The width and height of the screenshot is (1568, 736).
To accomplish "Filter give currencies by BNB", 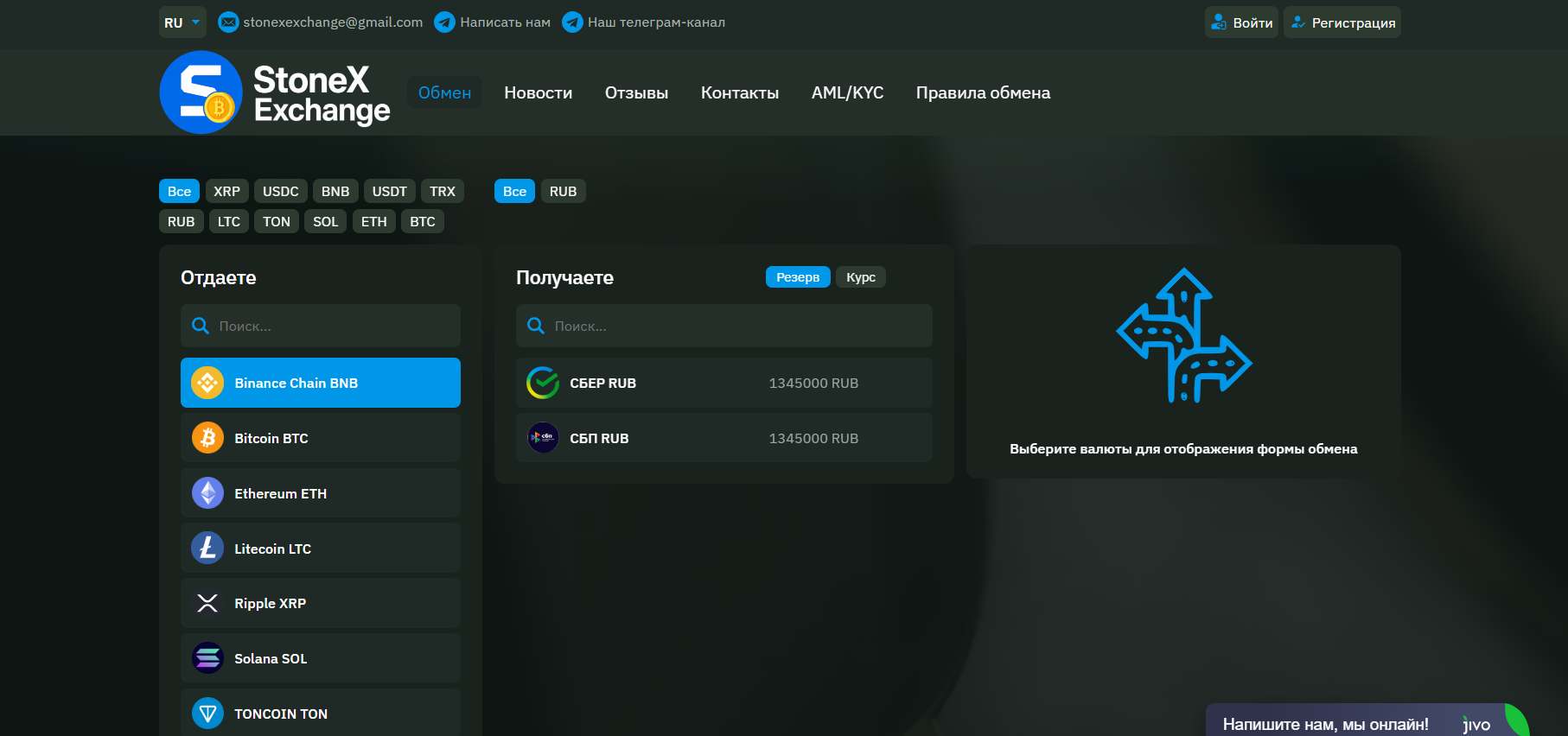I will coord(335,191).
